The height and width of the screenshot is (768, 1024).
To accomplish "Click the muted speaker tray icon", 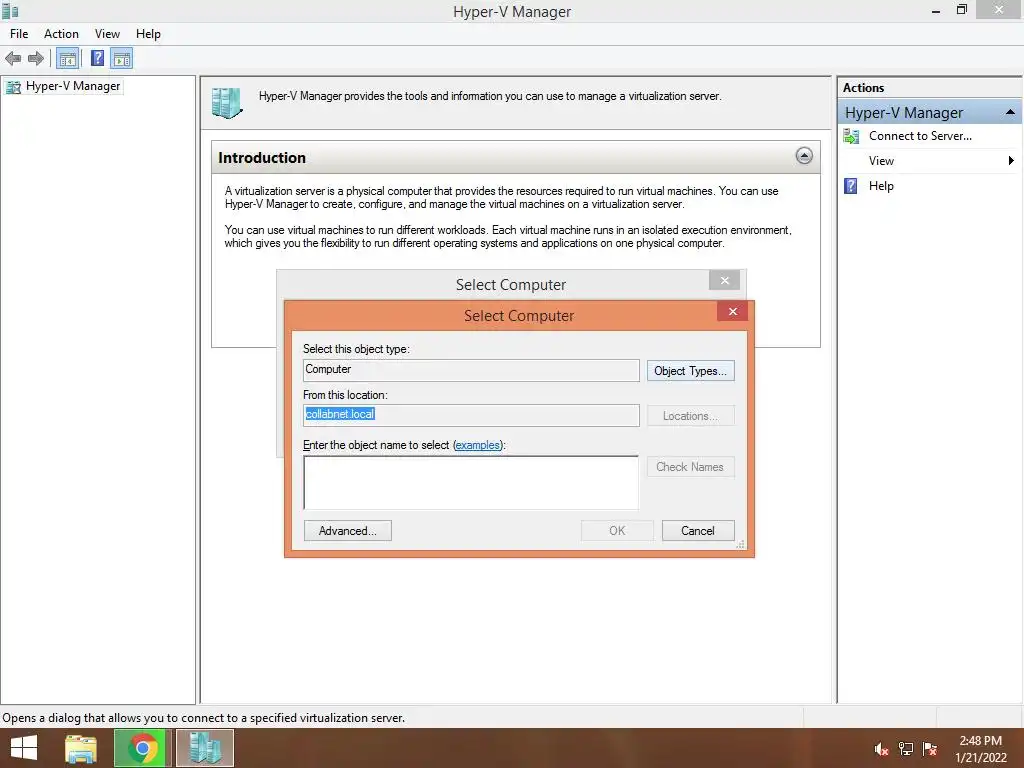I will (x=881, y=749).
